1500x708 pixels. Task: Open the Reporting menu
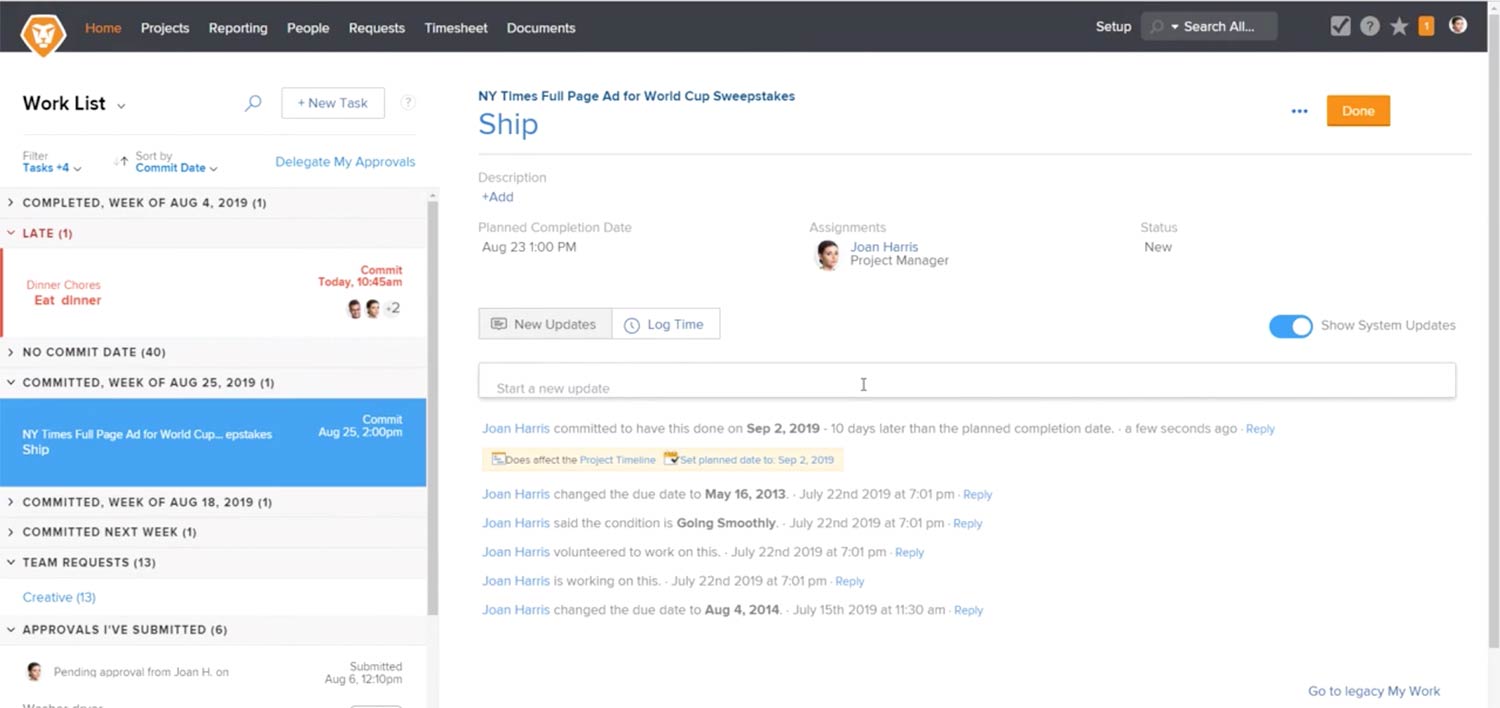[x=238, y=28]
